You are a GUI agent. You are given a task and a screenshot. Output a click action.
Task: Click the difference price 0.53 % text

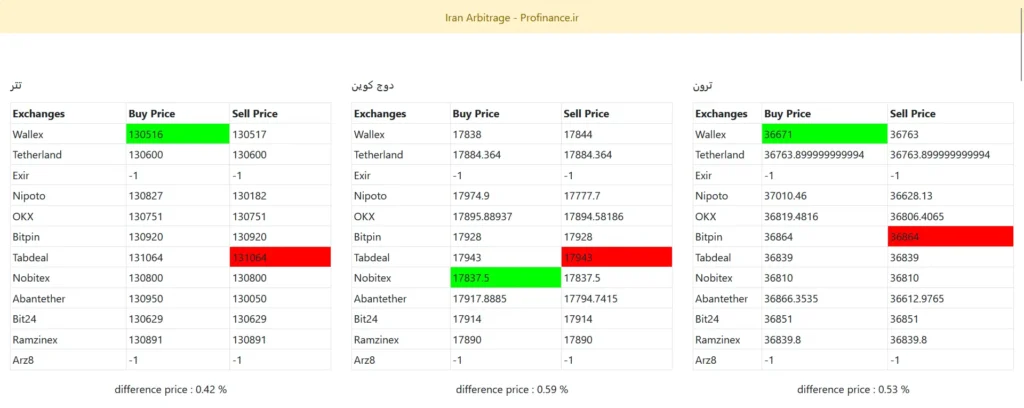point(853,389)
